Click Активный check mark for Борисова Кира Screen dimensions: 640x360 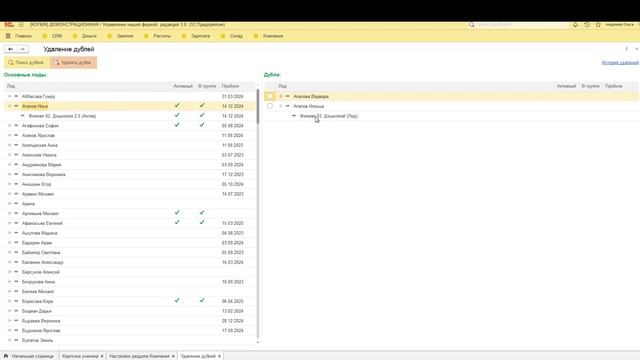[177, 300]
